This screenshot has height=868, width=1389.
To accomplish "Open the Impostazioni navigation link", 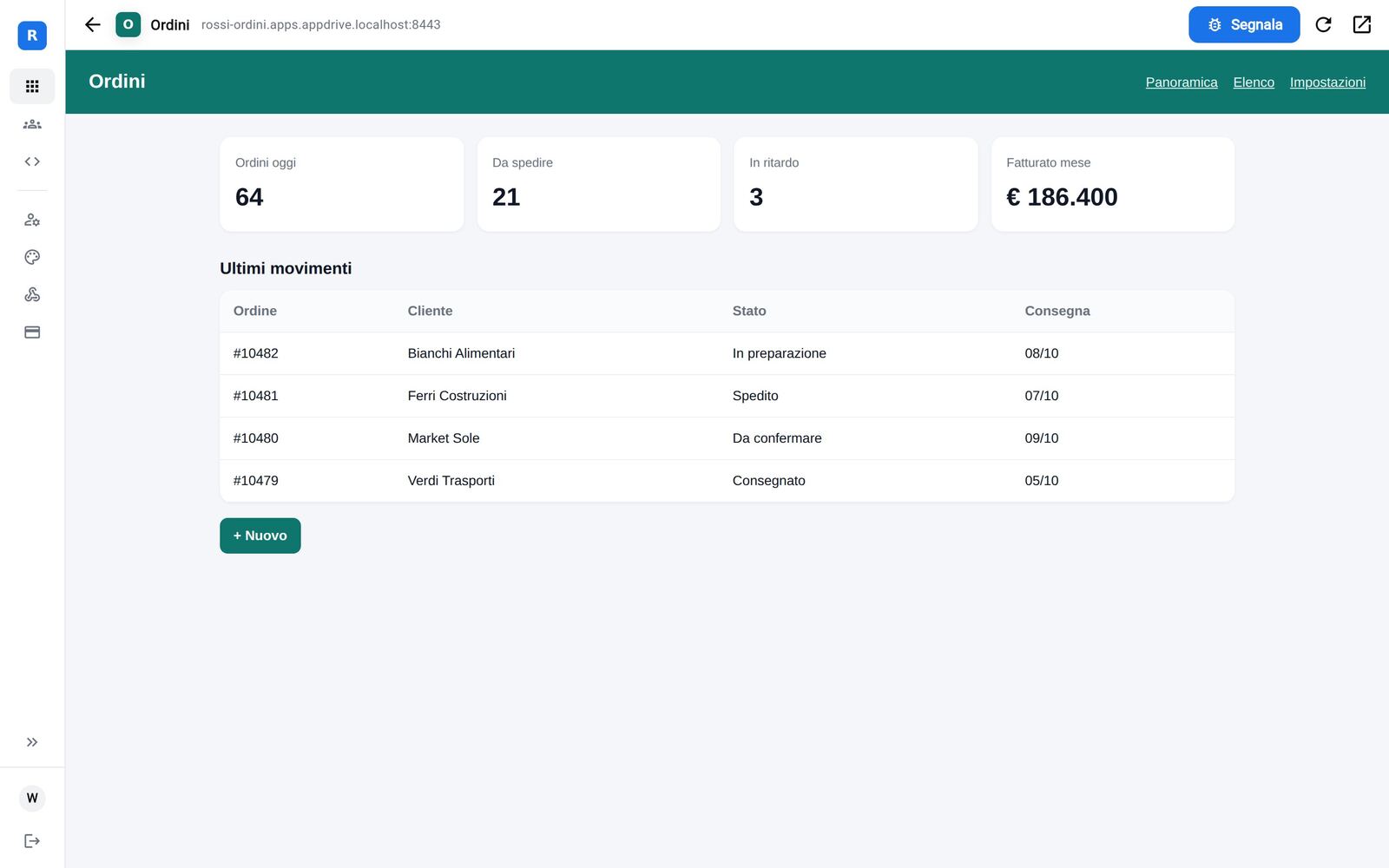I will click(1327, 82).
